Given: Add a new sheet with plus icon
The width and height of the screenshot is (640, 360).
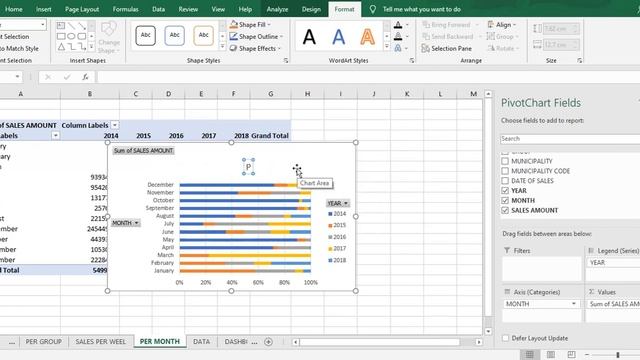Looking at the screenshot, I should (x=268, y=342).
